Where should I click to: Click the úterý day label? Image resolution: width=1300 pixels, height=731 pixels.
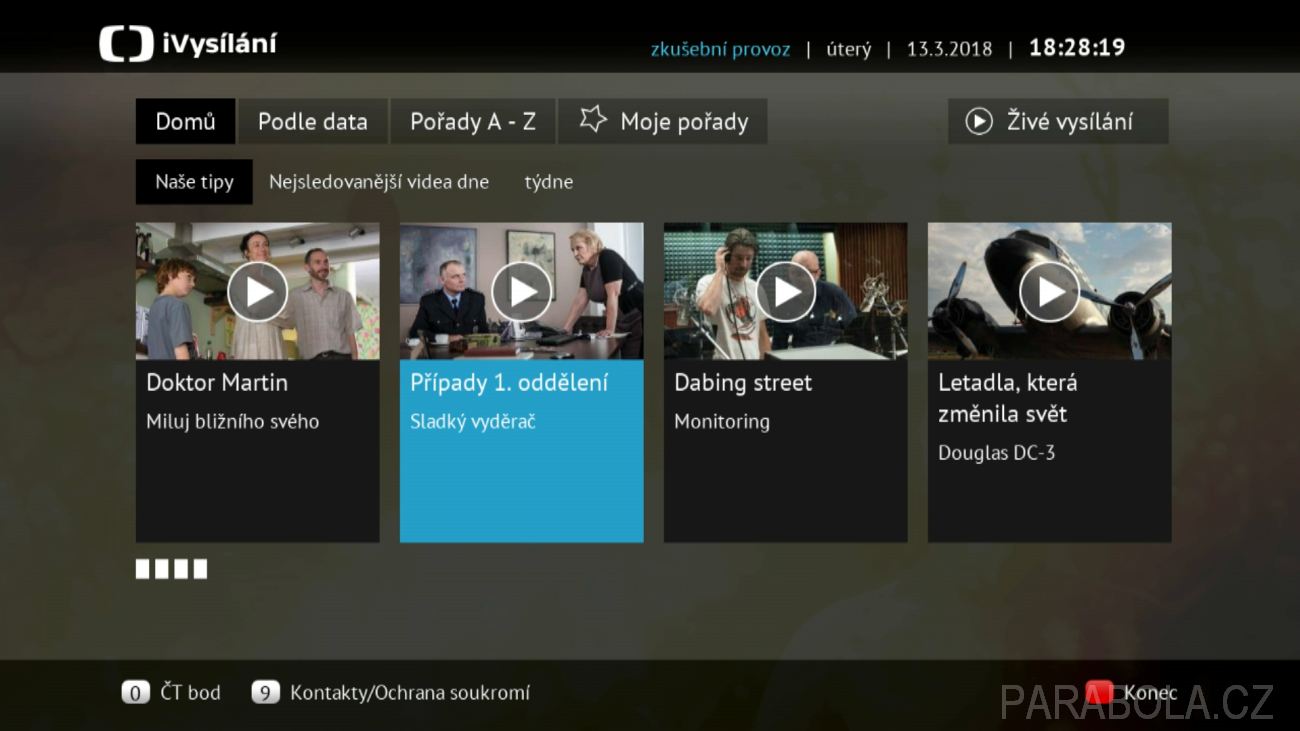click(x=849, y=49)
